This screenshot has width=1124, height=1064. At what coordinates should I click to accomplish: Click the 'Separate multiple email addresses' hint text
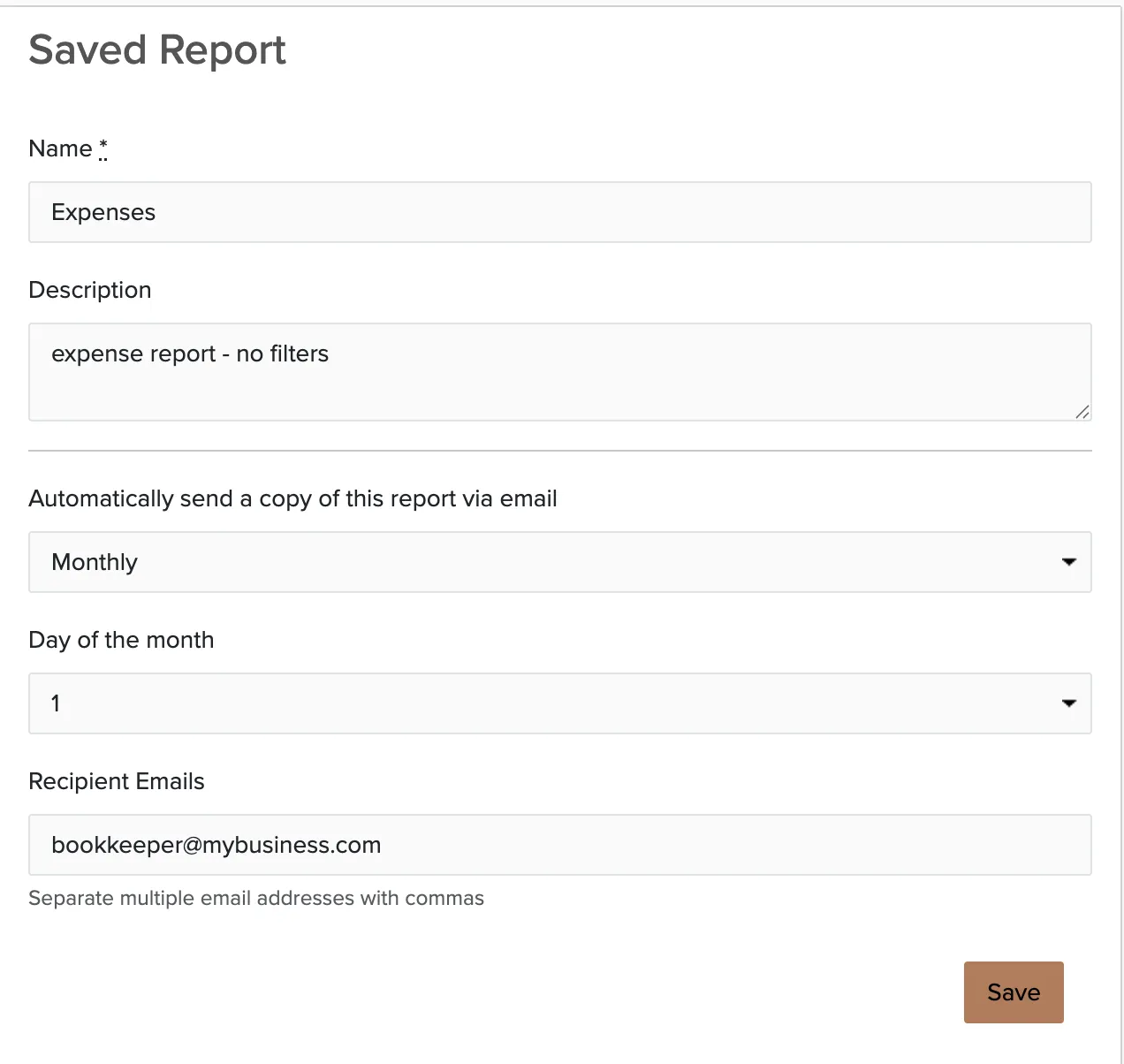256,899
